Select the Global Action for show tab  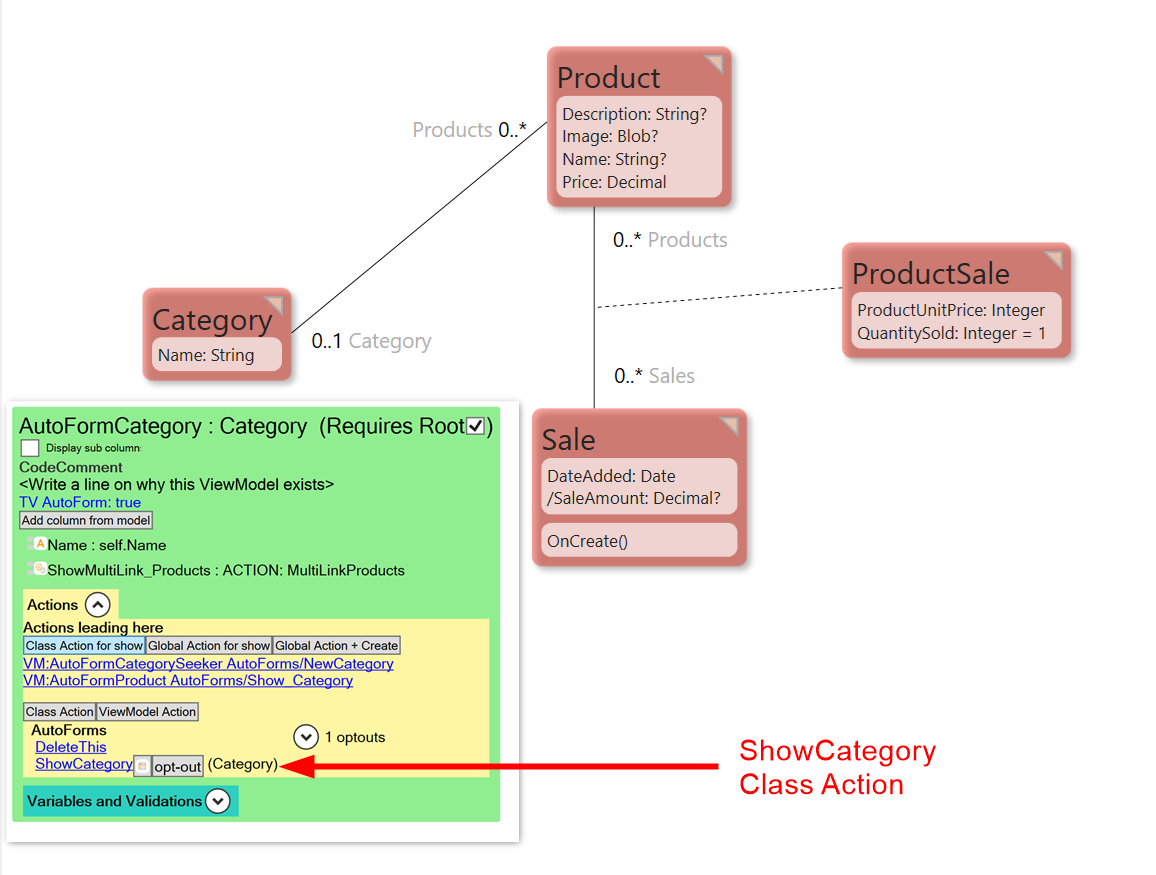[x=209, y=646]
